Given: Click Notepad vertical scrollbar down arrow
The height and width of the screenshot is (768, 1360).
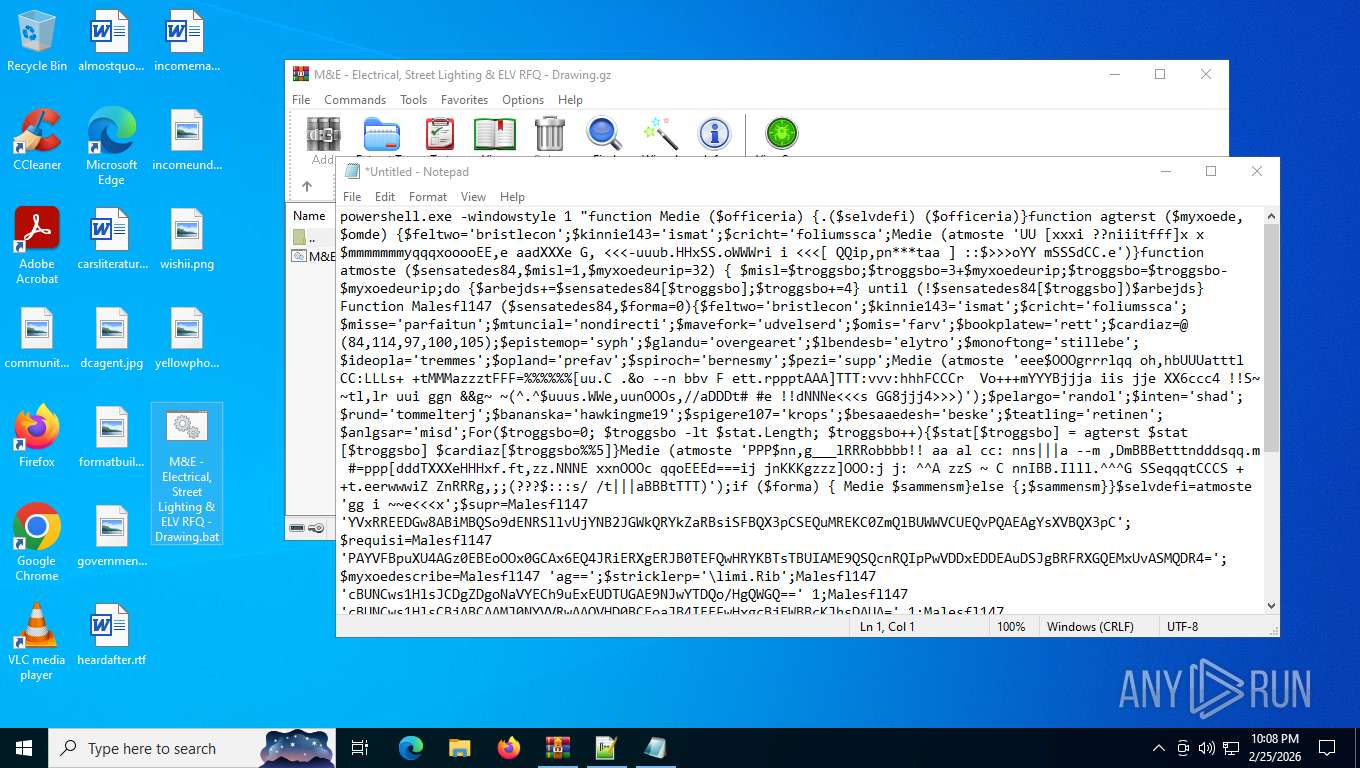Looking at the screenshot, I should point(1271,605).
